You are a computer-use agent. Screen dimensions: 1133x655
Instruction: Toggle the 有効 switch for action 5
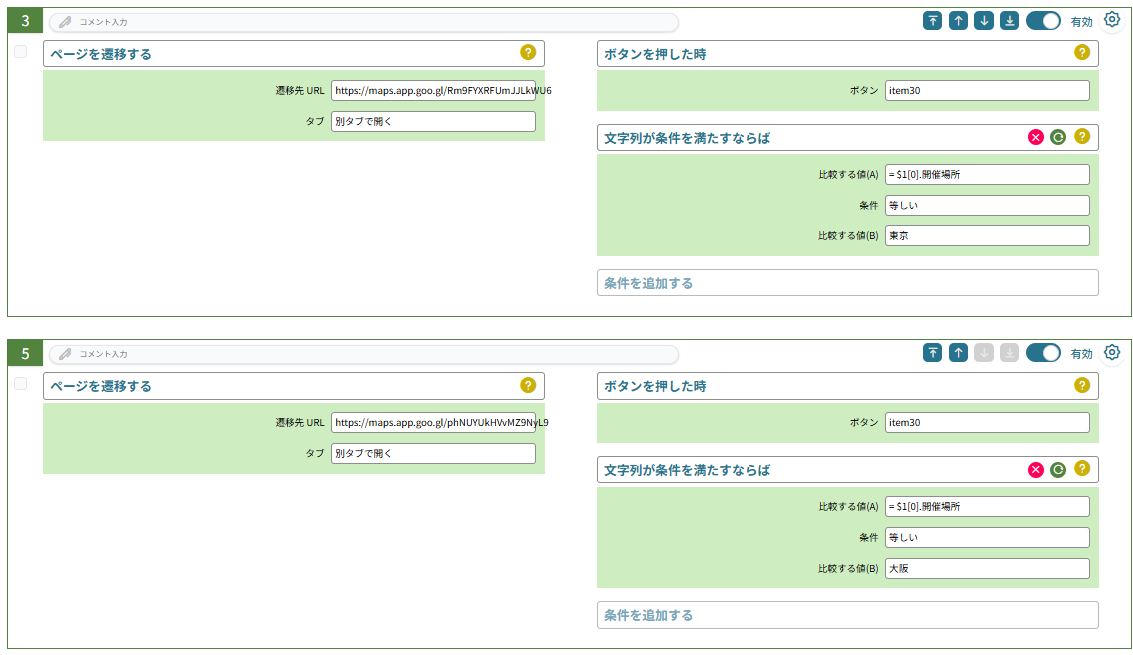click(x=1043, y=353)
